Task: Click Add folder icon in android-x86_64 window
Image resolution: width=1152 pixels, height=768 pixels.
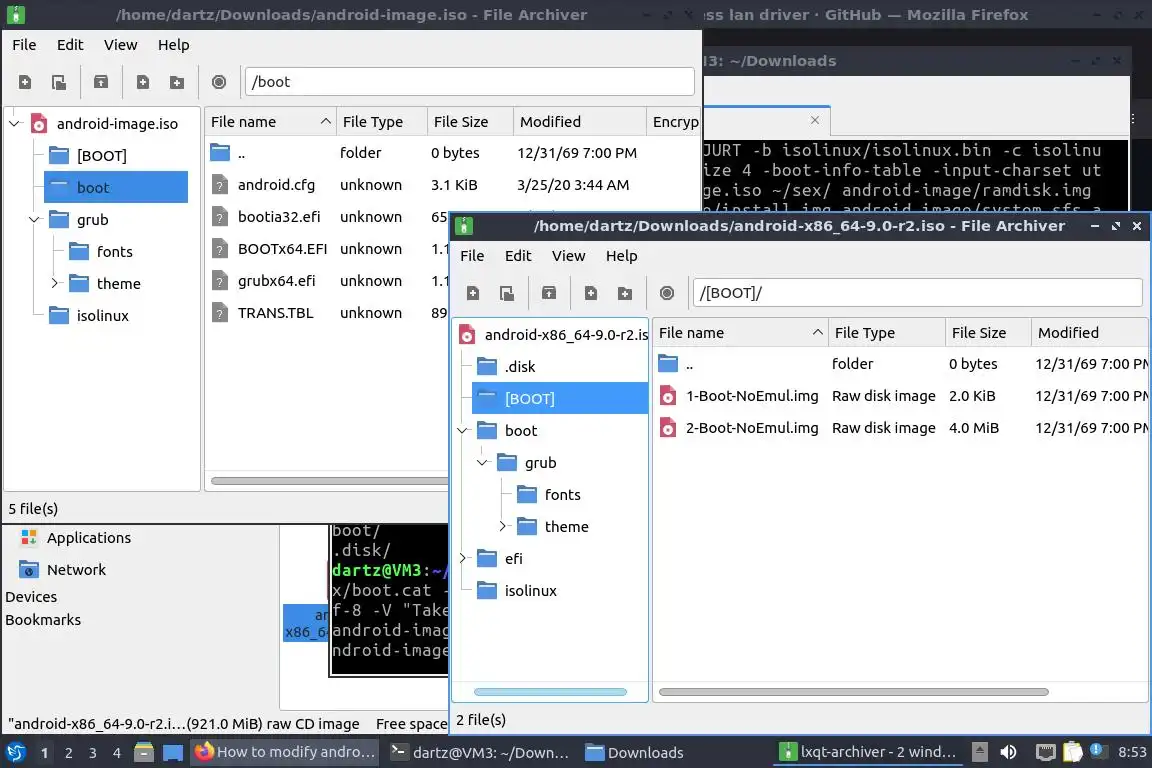Action: coord(625,293)
